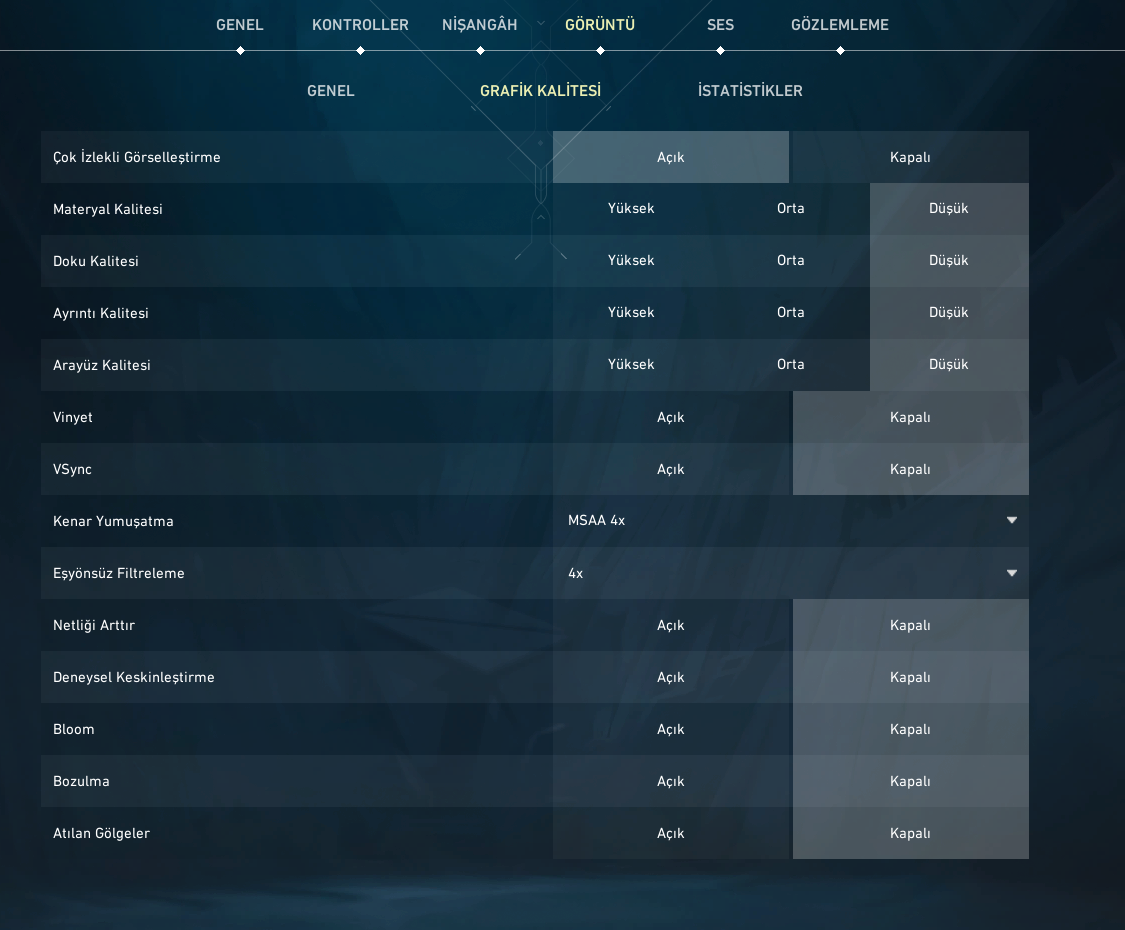
Task: Click the Kenar Yumuşatma dropdown arrow
Action: tap(1012, 520)
